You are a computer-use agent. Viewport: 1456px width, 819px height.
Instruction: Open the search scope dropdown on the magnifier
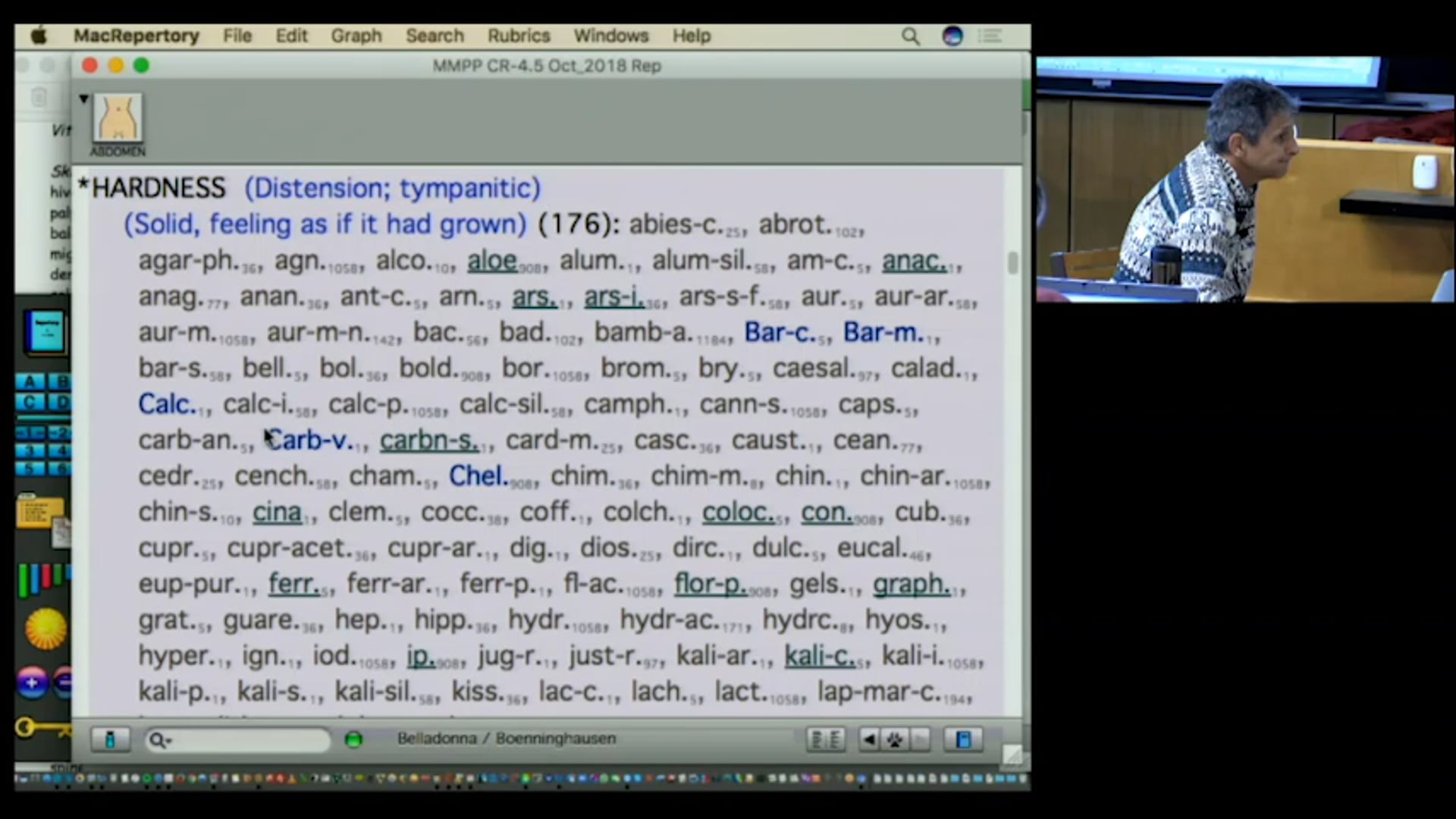tap(161, 739)
